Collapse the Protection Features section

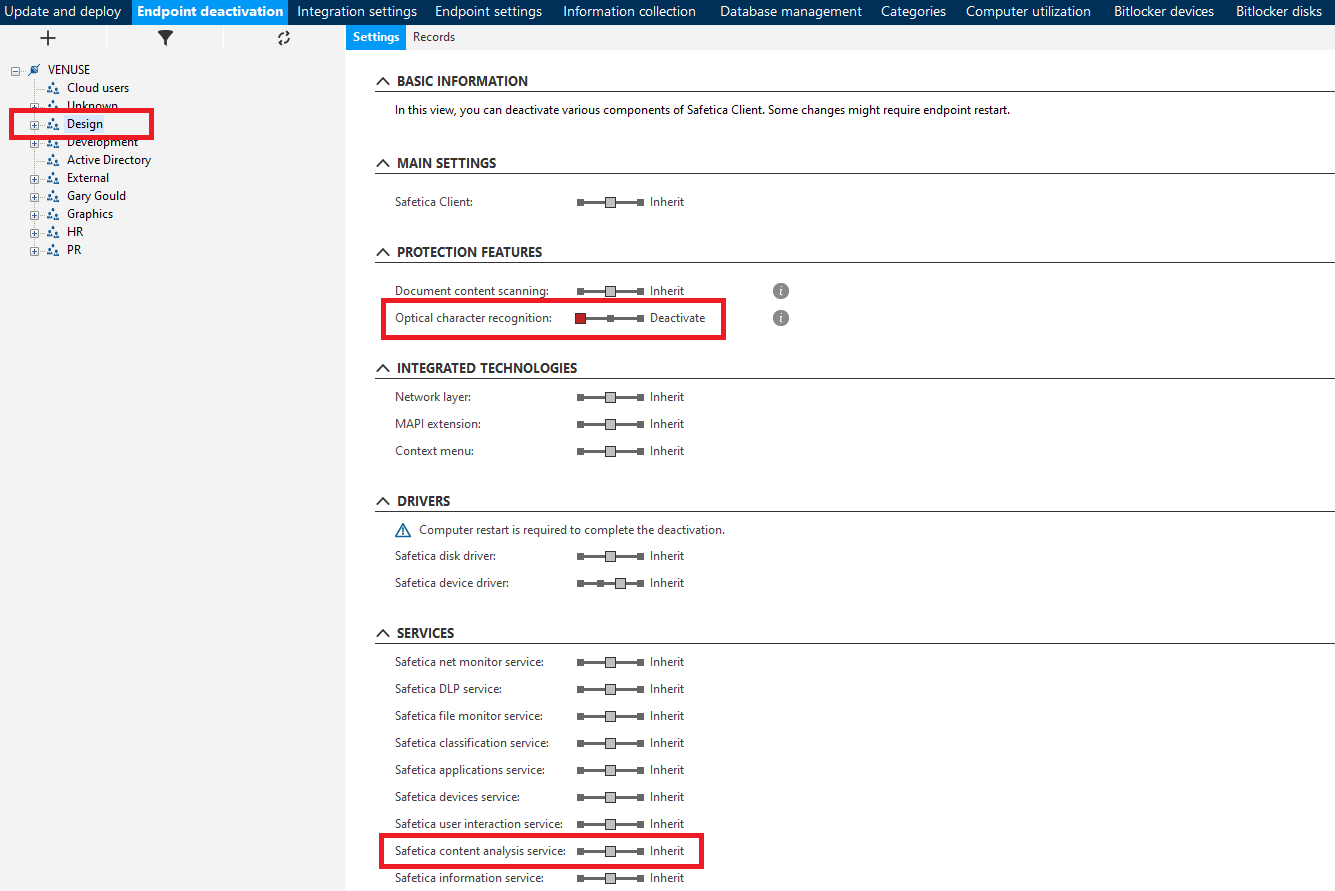point(383,252)
